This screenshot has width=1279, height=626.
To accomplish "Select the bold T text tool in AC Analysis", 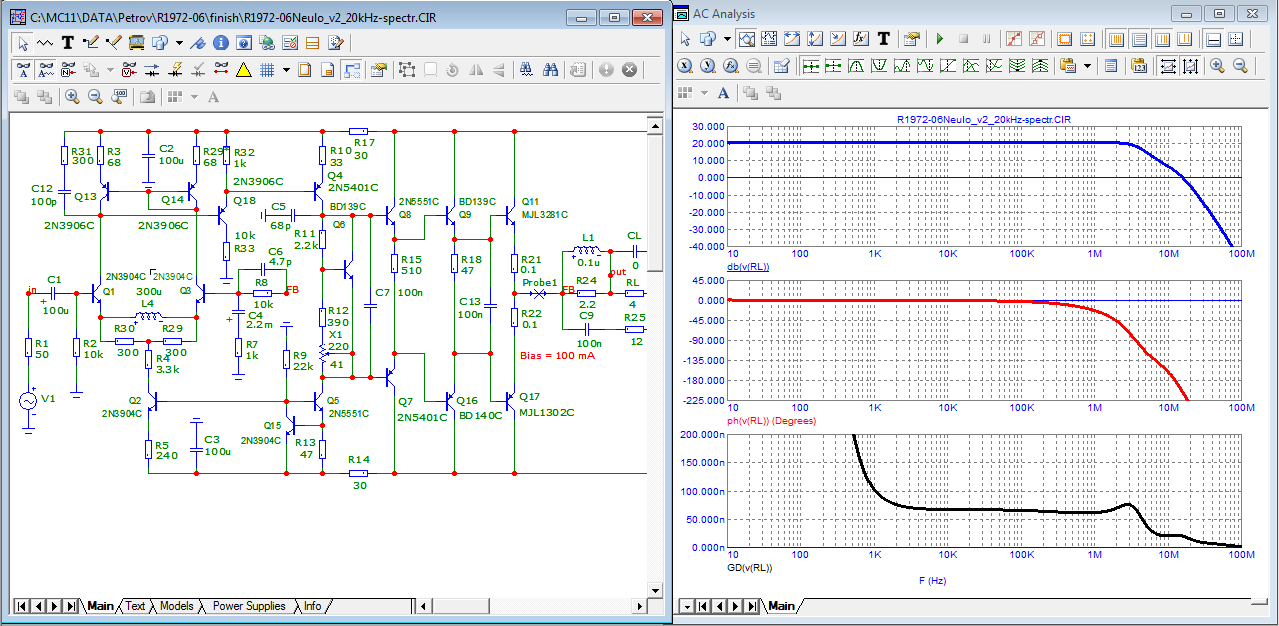I will coord(884,39).
